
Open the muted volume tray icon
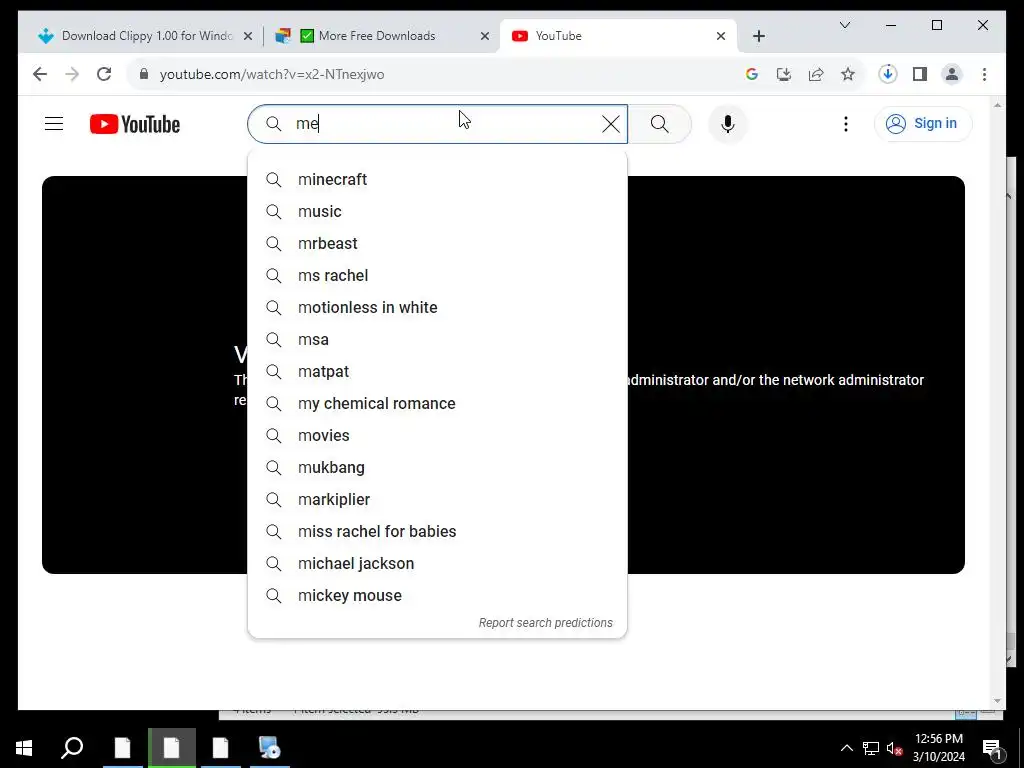pyautogui.click(x=894, y=748)
